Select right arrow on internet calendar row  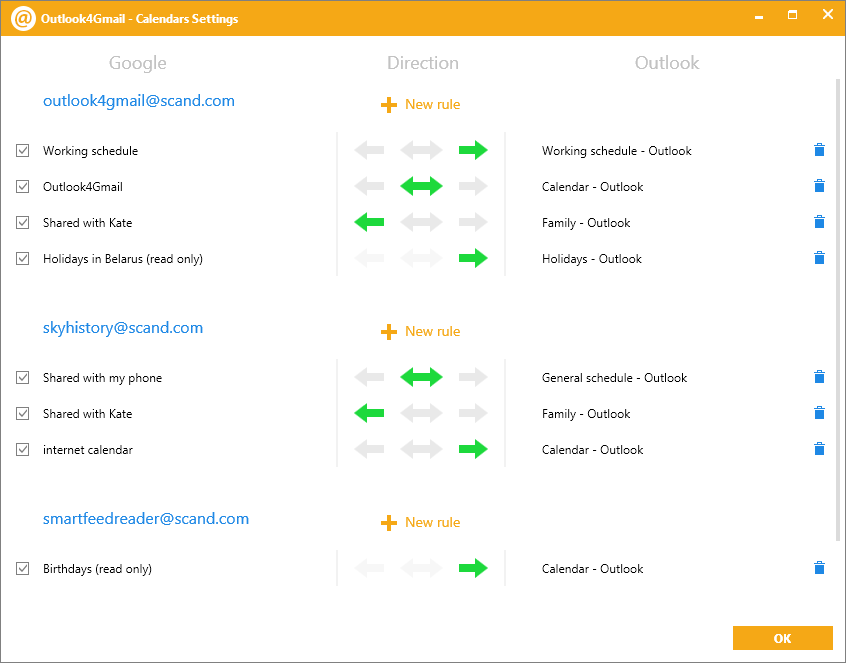(x=473, y=449)
